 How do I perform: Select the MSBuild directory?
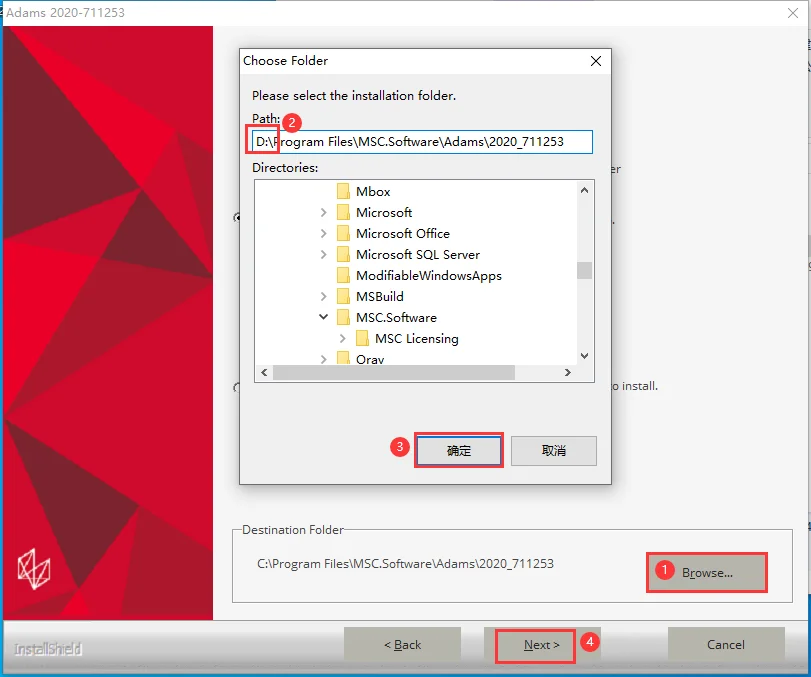[x=380, y=297]
